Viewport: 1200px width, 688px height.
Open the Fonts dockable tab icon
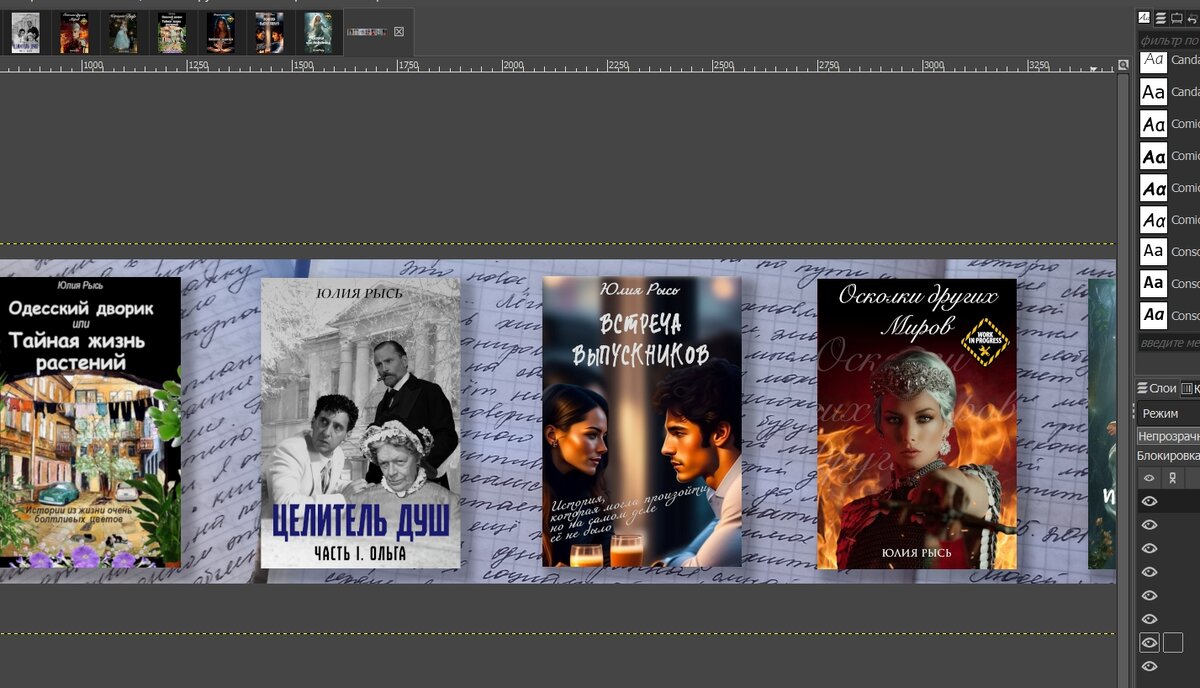click(1144, 18)
